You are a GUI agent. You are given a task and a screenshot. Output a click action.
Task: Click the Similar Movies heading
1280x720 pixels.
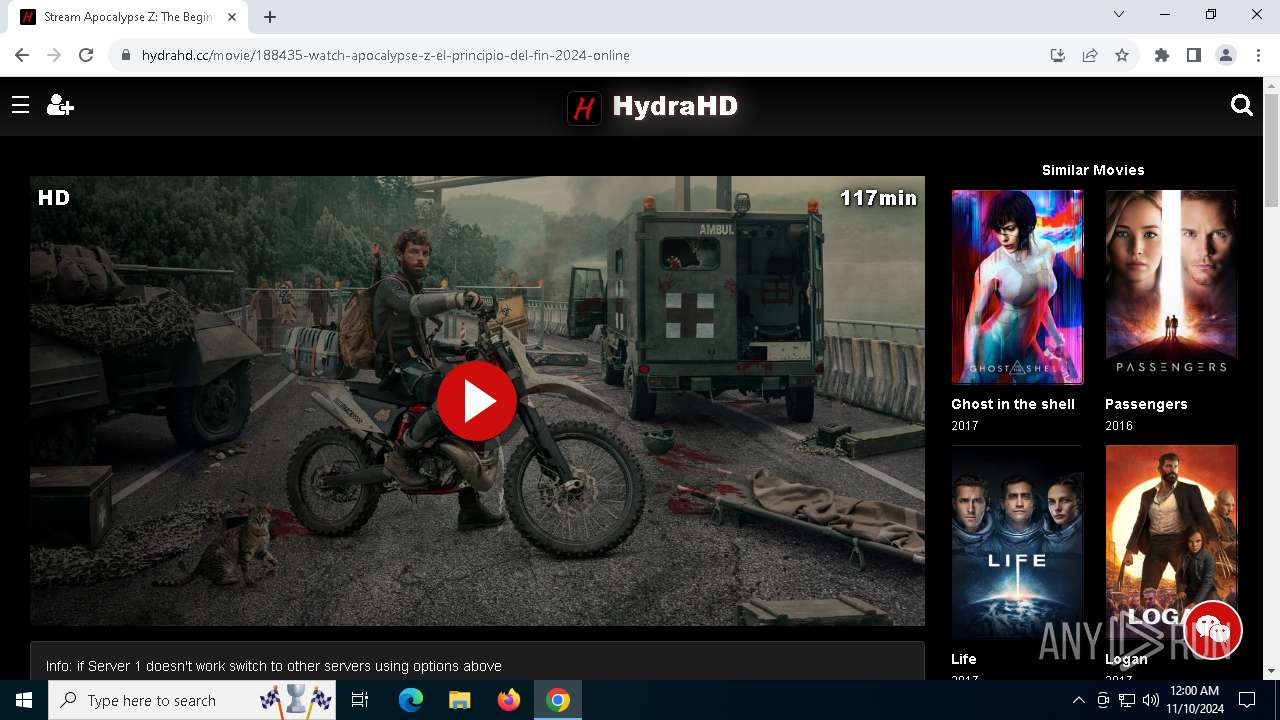click(x=1093, y=170)
